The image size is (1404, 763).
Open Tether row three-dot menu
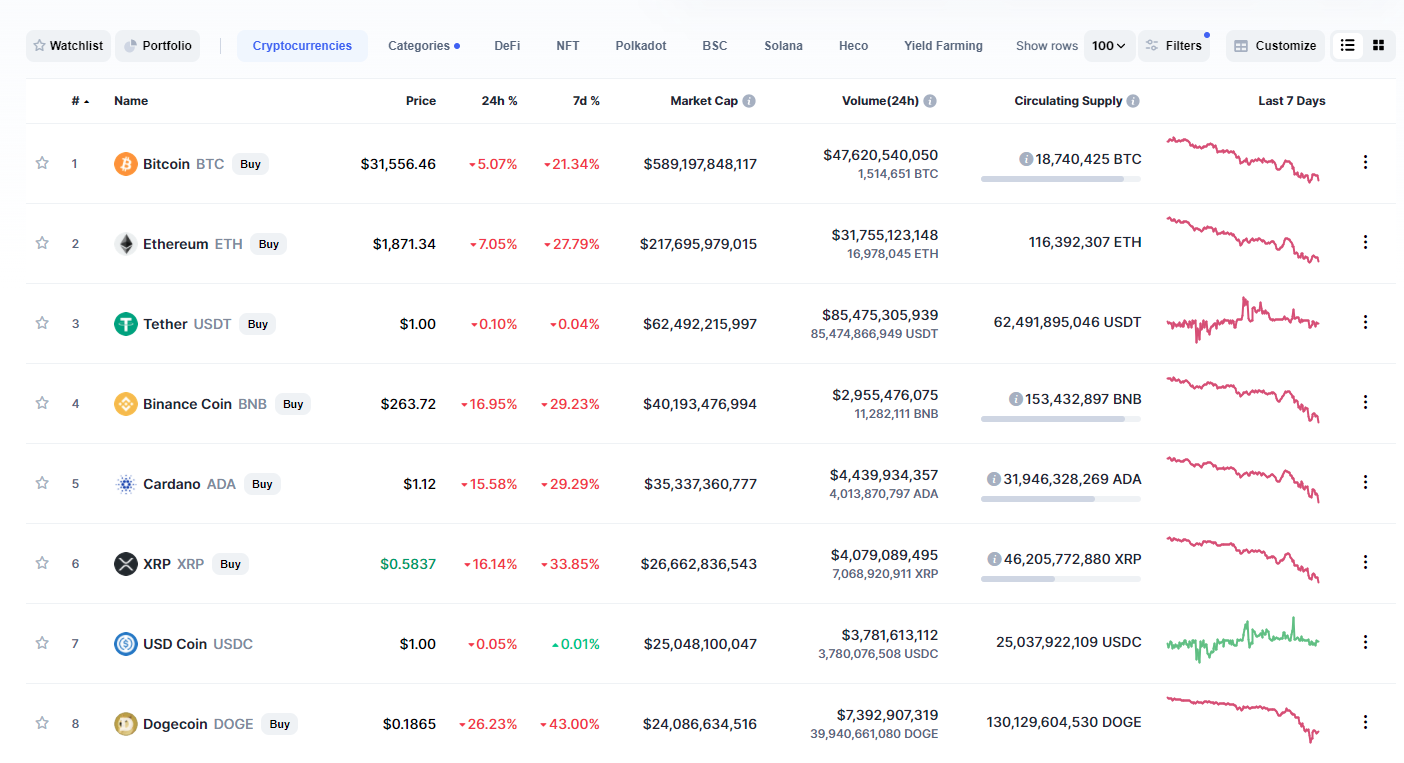point(1365,322)
